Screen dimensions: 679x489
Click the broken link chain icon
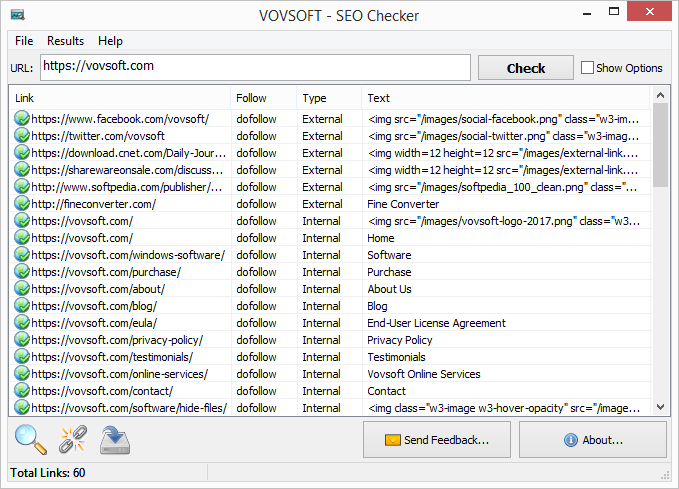pyautogui.click(x=73, y=440)
